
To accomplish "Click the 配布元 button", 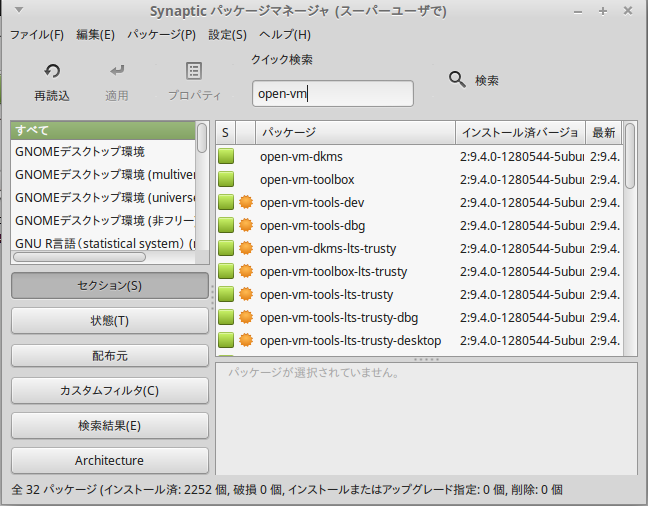I will [110, 356].
